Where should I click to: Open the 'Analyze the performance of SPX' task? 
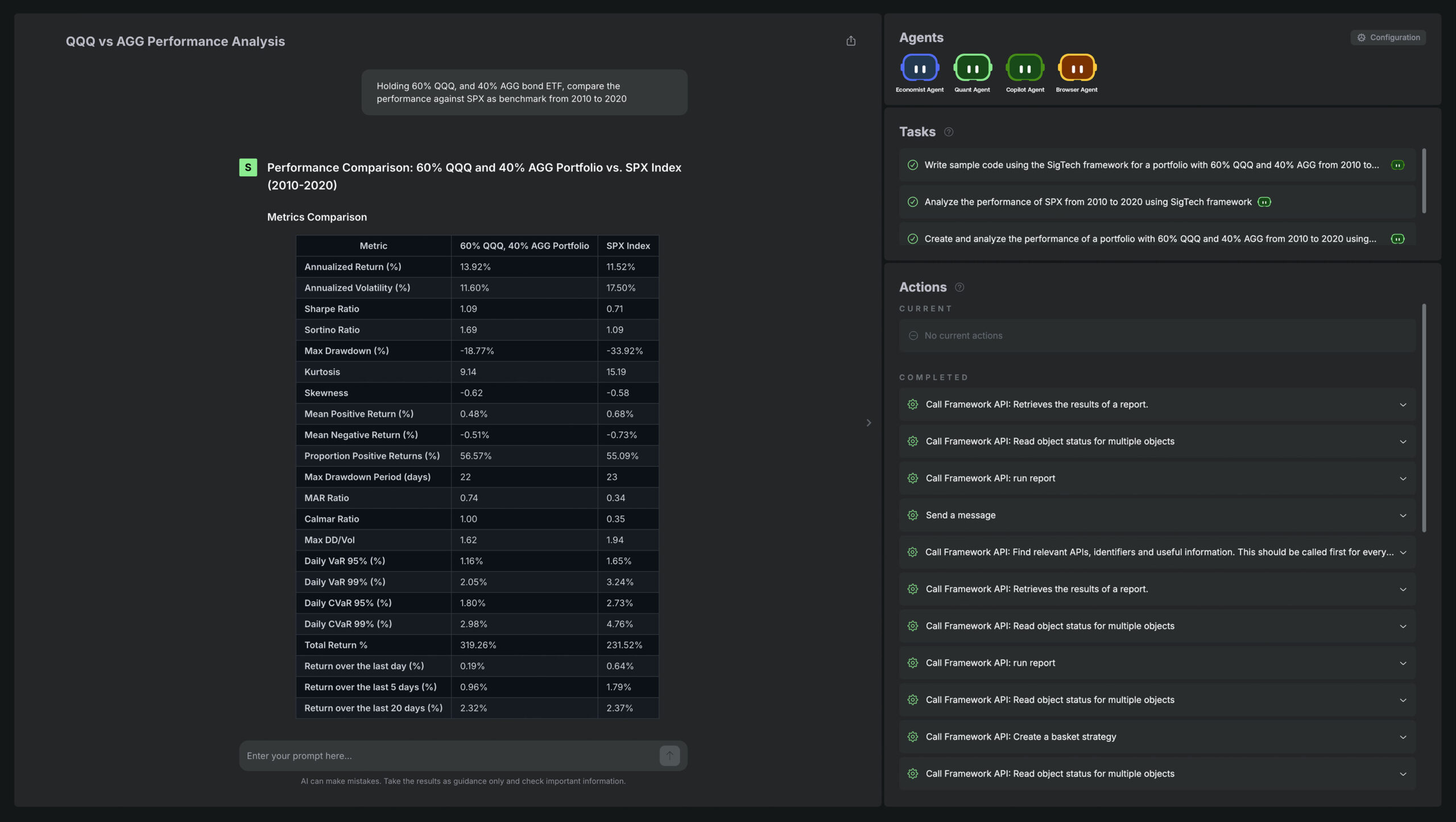(x=1157, y=202)
